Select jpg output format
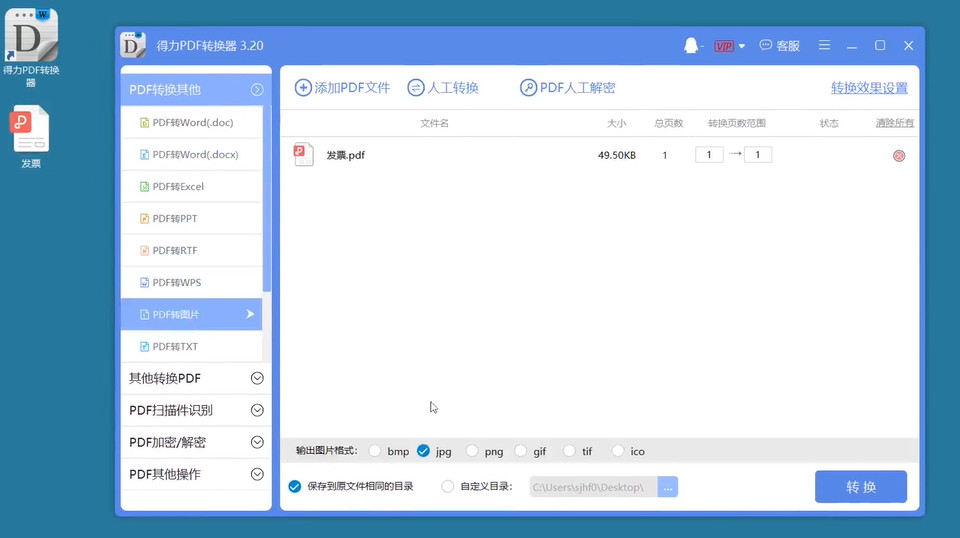The width and height of the screenshot is (960, 538). click(x=423, y=451)
